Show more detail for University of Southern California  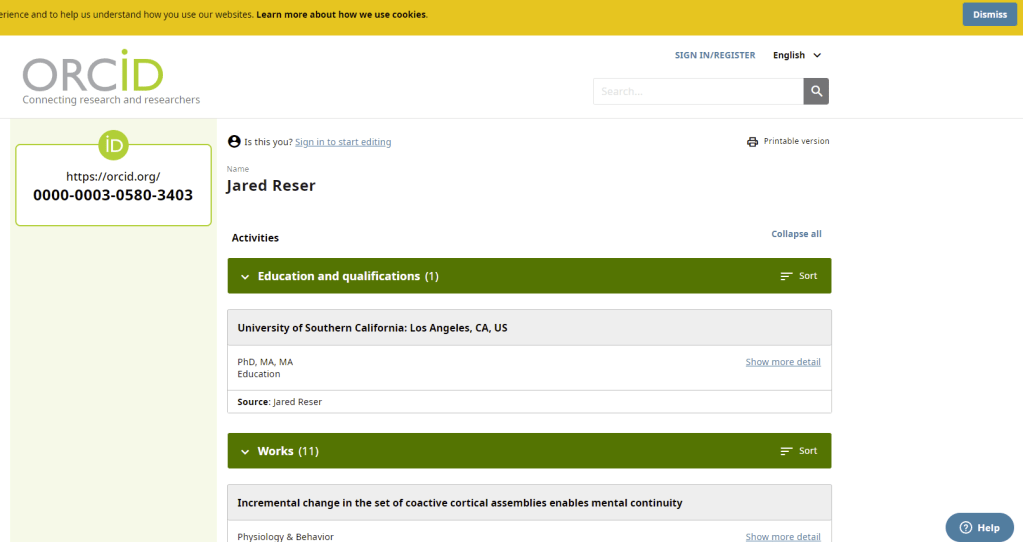click(x=783, y=362)
